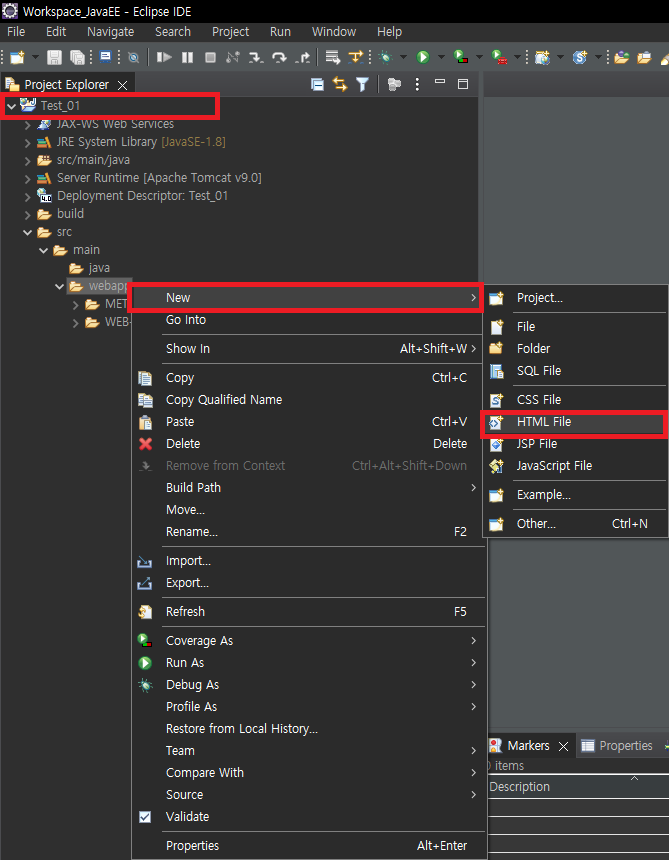This screenshot has width=669, height=860.
Task: Select Delete in context menu
Action: tap(309, 444)
